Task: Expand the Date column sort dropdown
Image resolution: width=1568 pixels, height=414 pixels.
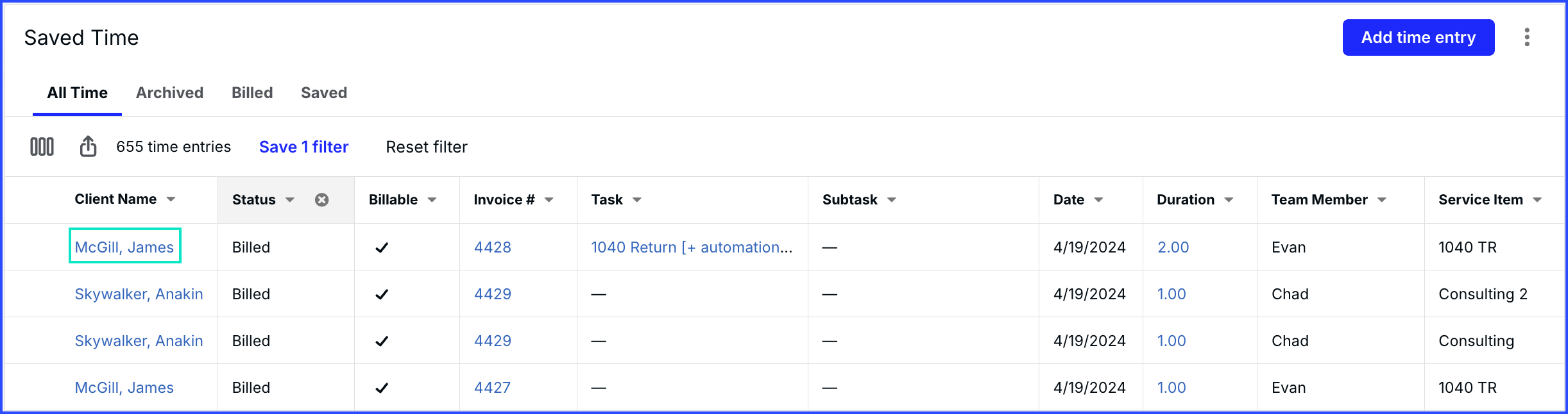Action: (x=1099, y=200)
